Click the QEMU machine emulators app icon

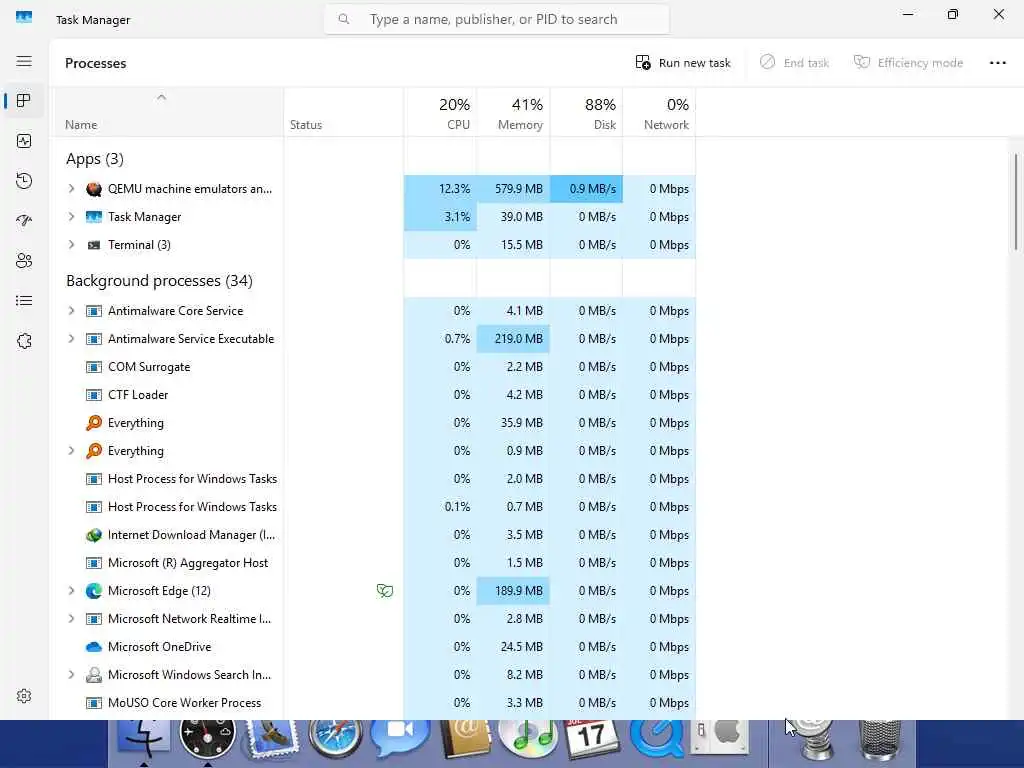pyautogui.click(x=94, y=189)
